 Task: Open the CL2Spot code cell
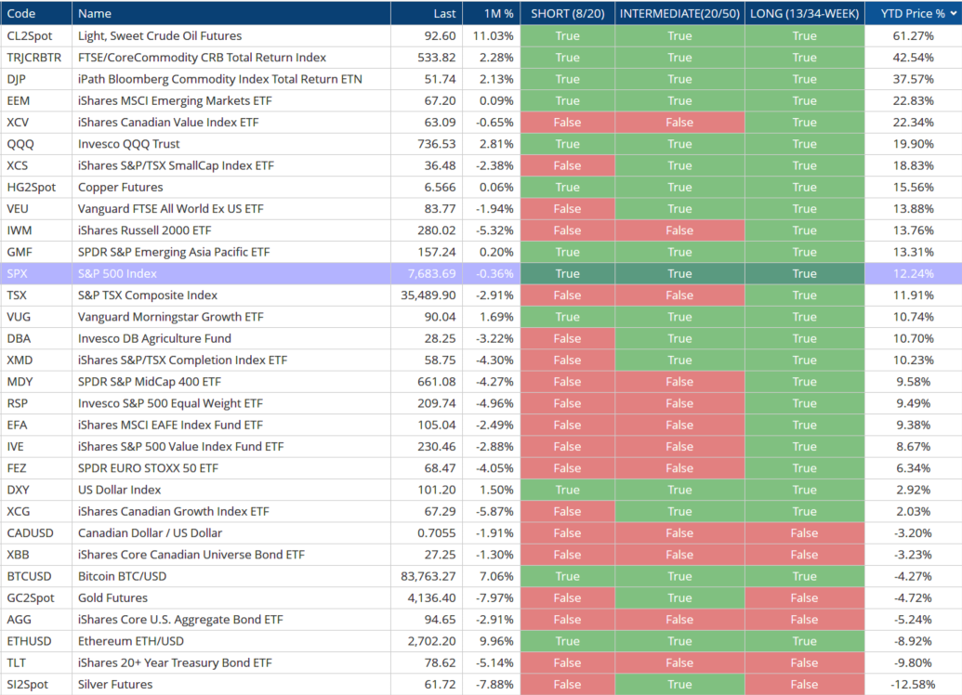pos(36,36)
